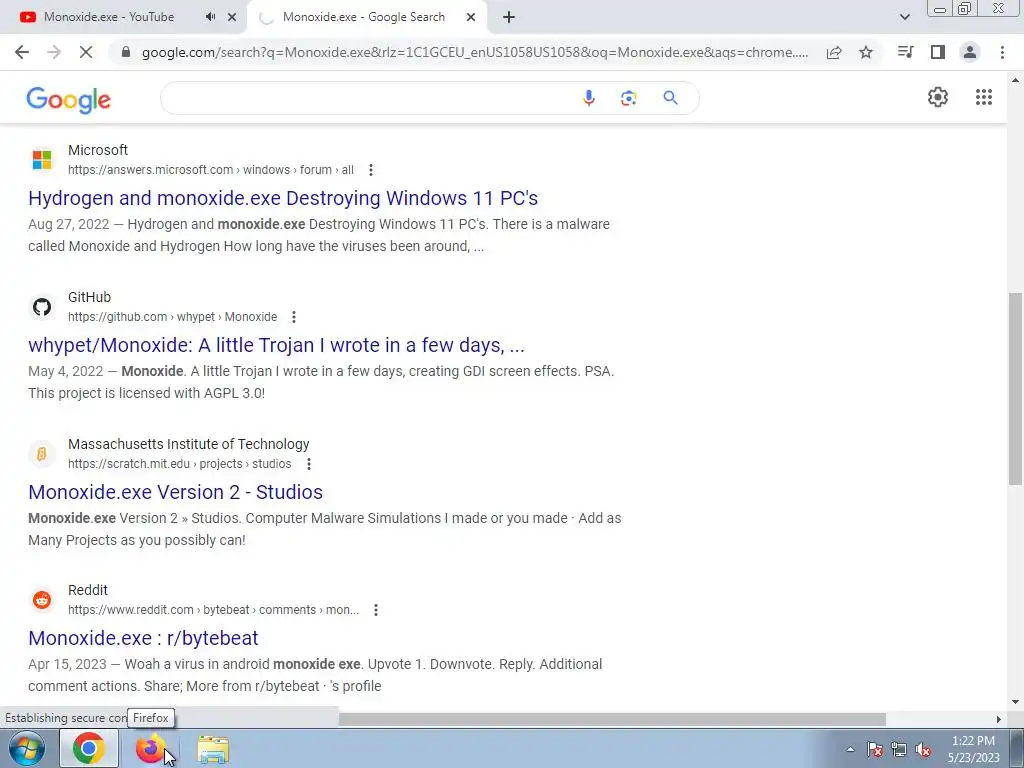Open Chrome three-dot menu
This screenshot has width=1024, height=768.
tap(1002, 52)
